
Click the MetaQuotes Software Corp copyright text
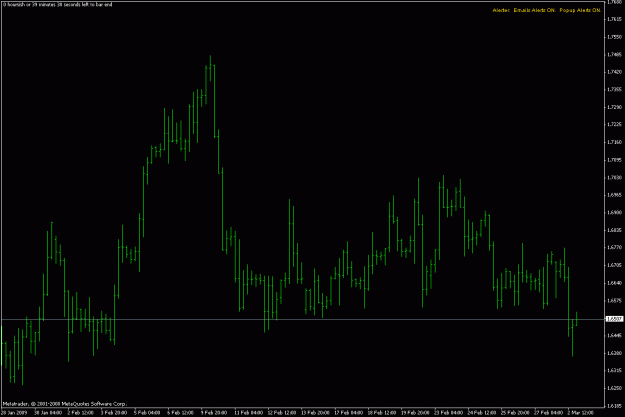click(65, 404)
